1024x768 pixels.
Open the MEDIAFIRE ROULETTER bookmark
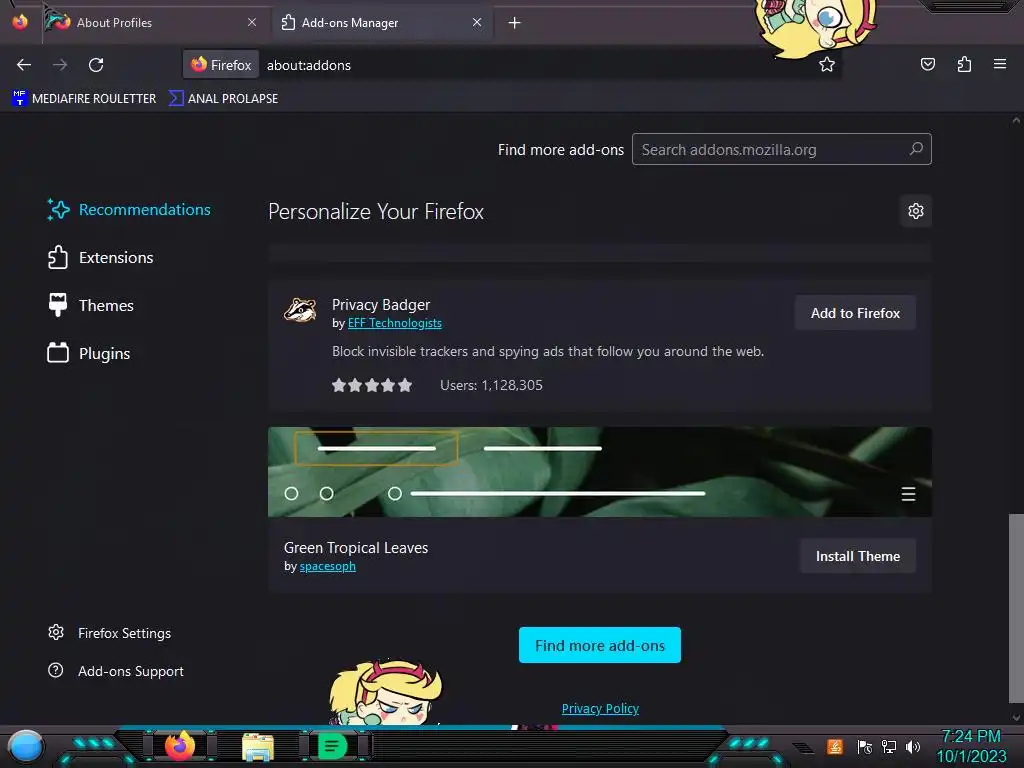coord(84,99)
